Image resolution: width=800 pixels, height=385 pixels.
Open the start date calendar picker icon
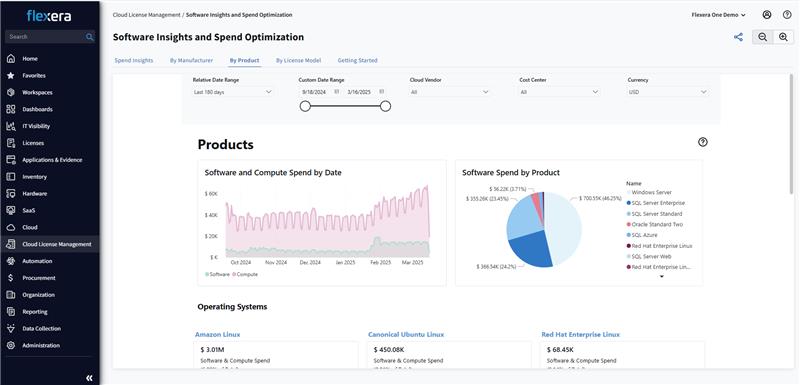pyautogui.click(x=336, y=92)
